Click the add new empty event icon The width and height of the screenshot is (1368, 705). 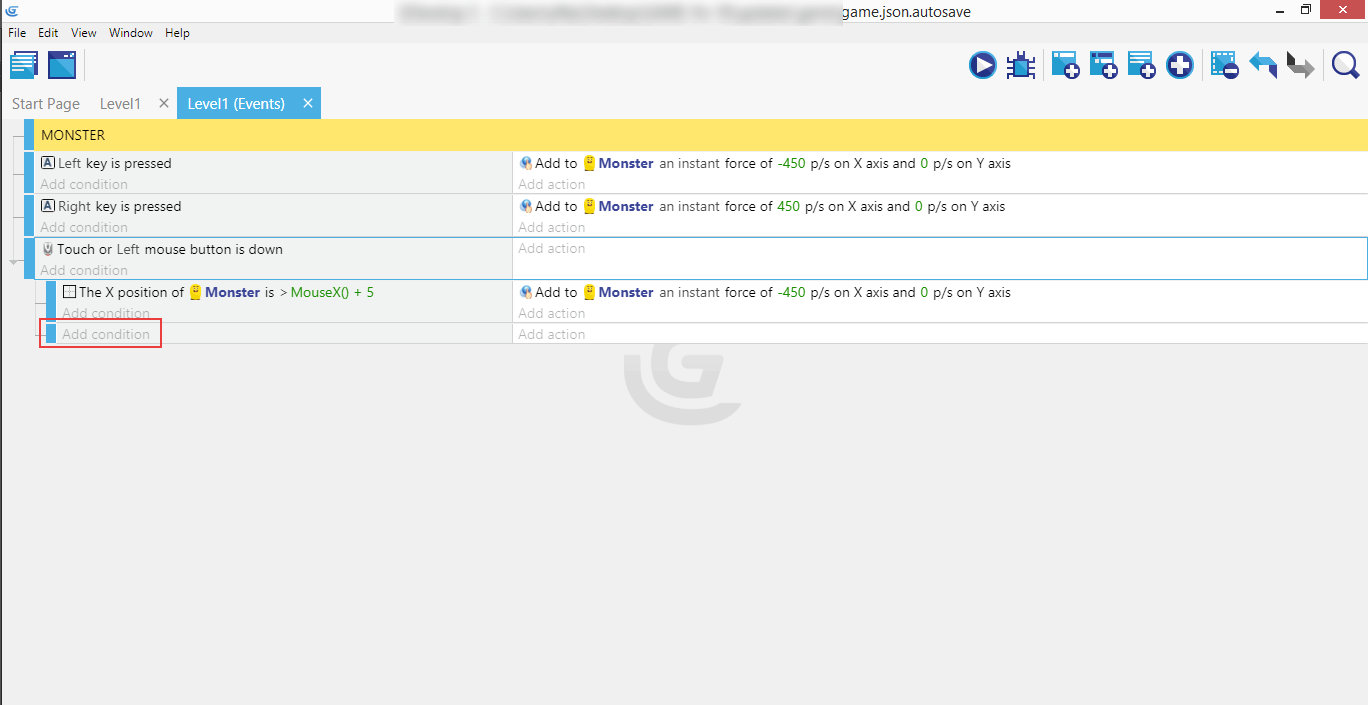click(1065, 66)
